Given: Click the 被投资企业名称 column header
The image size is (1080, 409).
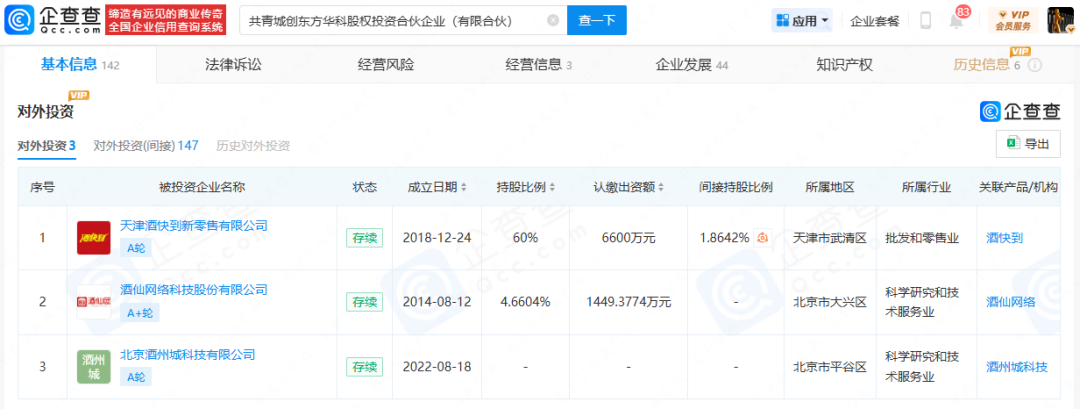Looking at the screenshot, I should (x=202, y=187).
